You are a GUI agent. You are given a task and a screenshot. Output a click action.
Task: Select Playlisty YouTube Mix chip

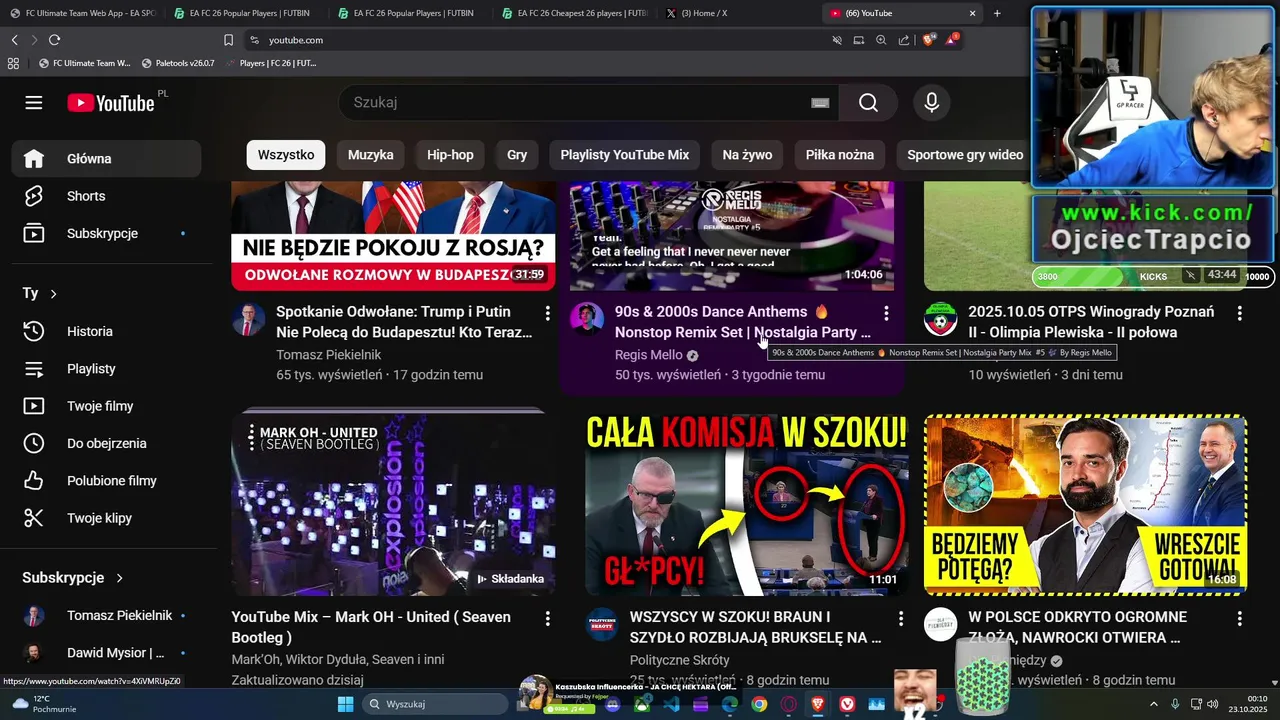[x=625, y=155]
